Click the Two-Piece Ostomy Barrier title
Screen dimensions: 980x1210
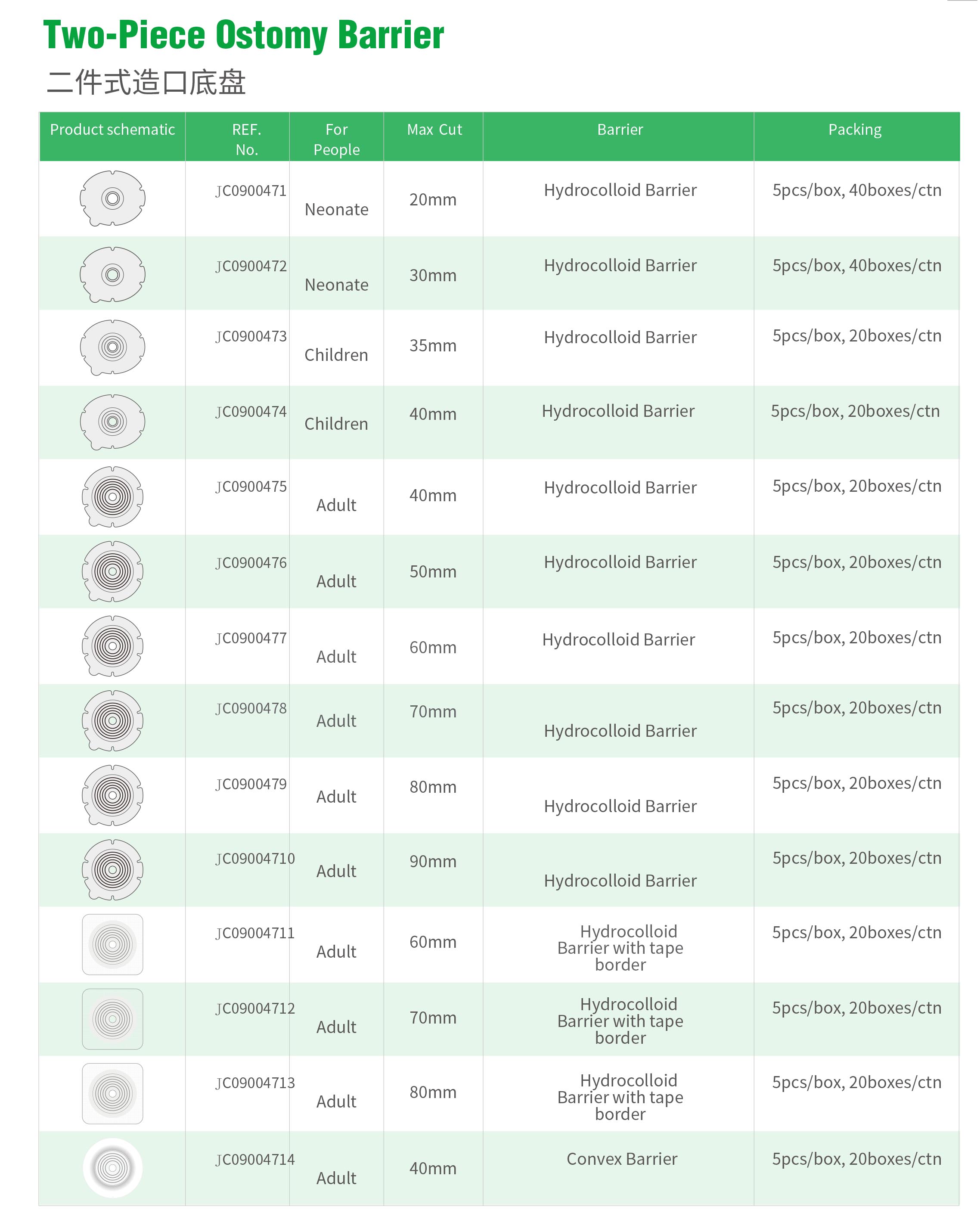click(243, 35)
